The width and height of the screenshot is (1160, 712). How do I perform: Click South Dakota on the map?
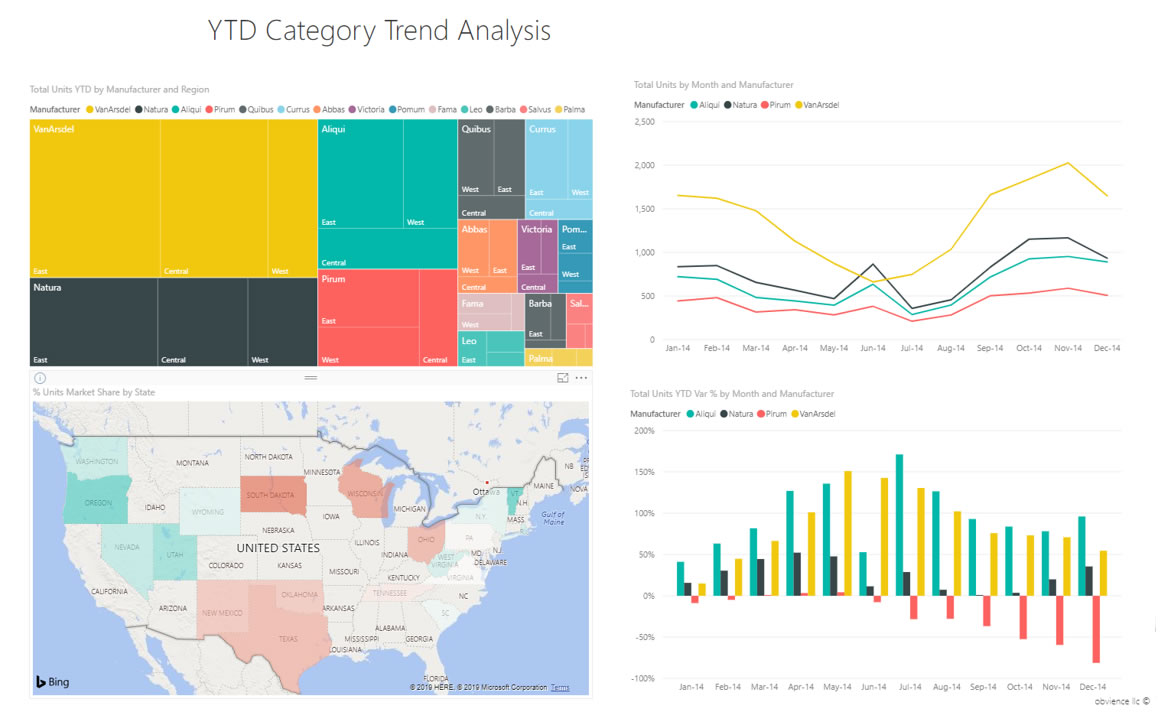coord(270,494)
